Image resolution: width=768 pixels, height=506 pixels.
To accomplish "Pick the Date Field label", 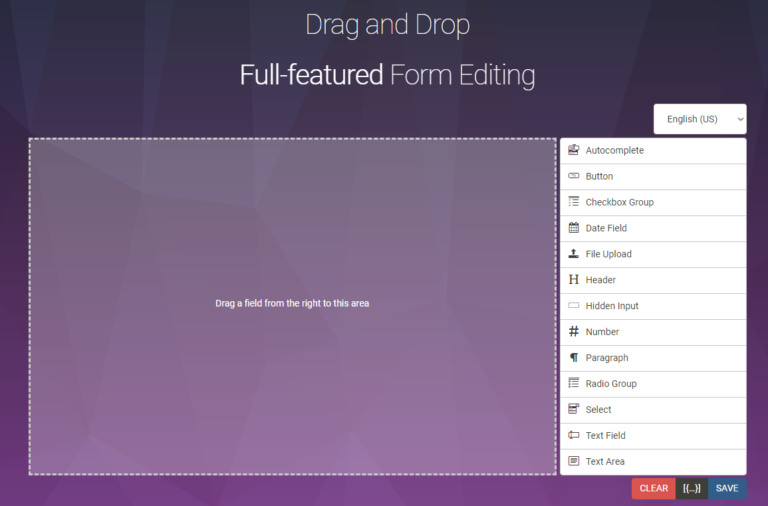I will click(606, 228).
